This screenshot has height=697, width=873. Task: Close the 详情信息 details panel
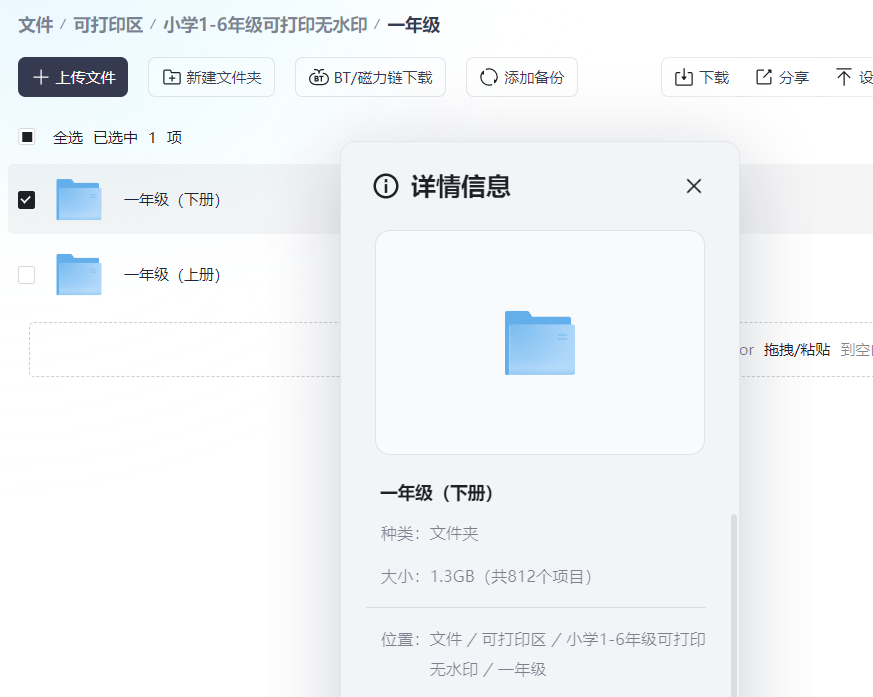[x=694, y=186]
